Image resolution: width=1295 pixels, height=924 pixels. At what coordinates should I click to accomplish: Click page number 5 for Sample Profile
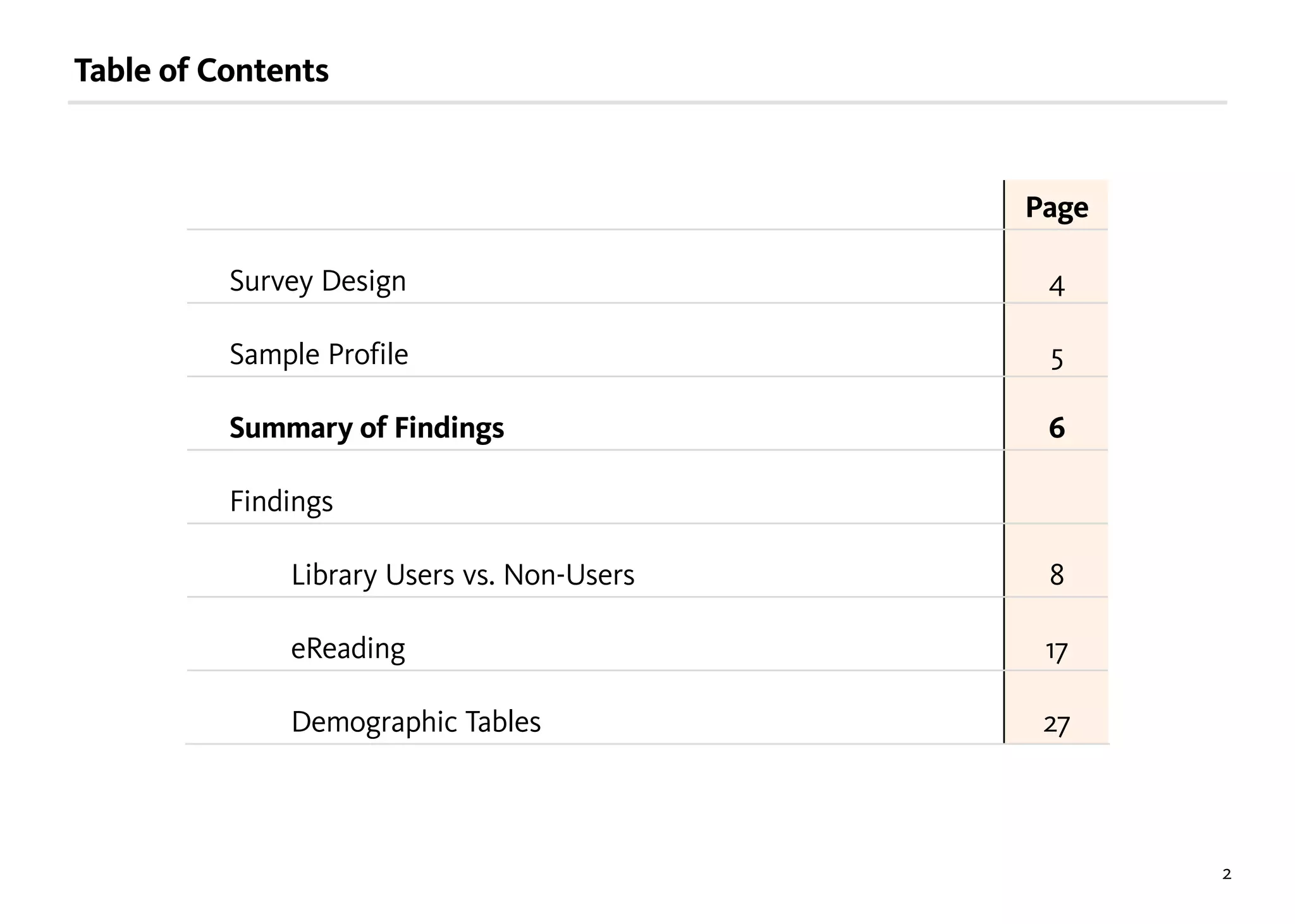[1057, 359]
